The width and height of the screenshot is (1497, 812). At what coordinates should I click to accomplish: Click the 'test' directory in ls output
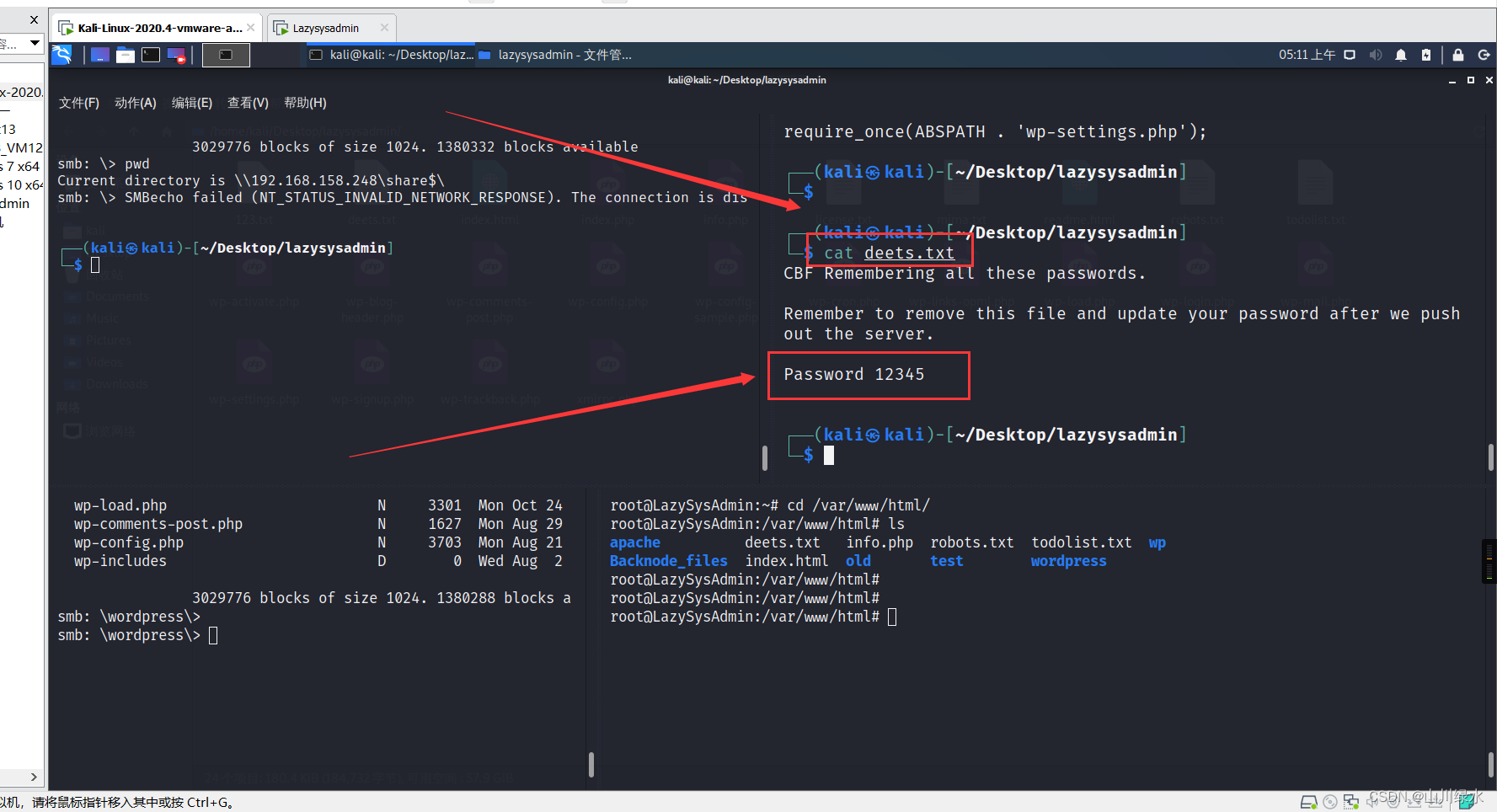click(x=946, y=561)
